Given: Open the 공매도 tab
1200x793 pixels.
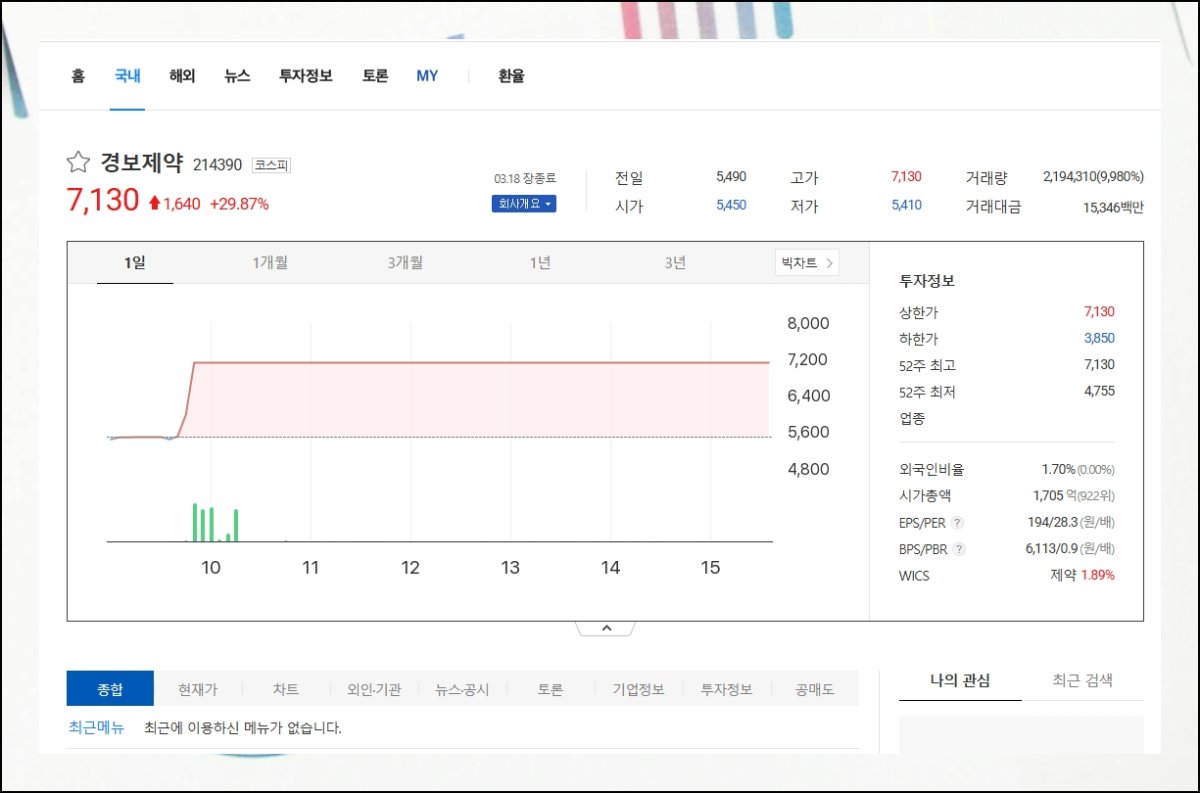Looking at the screenshot, I should 814,689.
